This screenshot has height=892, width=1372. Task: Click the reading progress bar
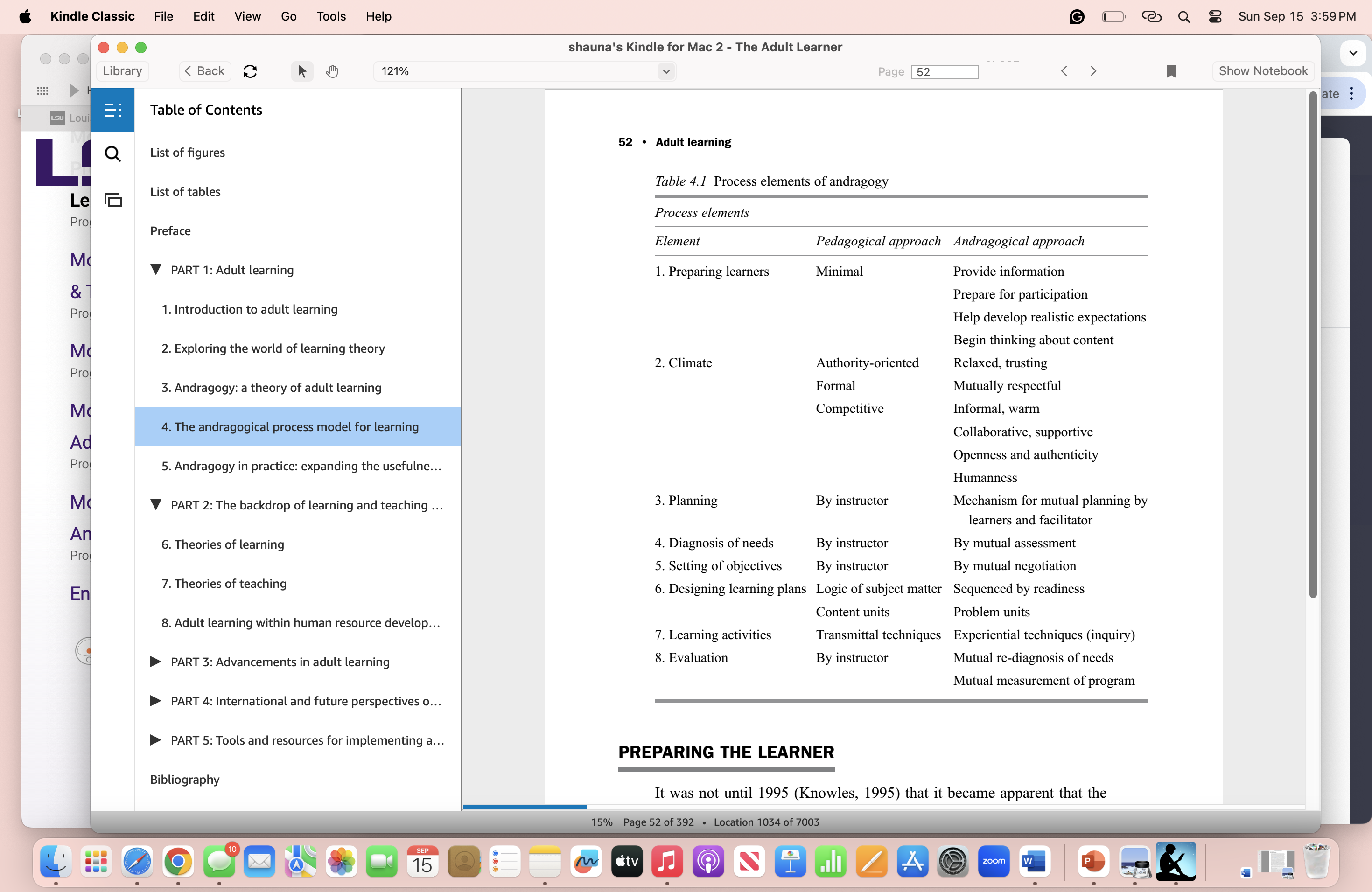point(883,807)
